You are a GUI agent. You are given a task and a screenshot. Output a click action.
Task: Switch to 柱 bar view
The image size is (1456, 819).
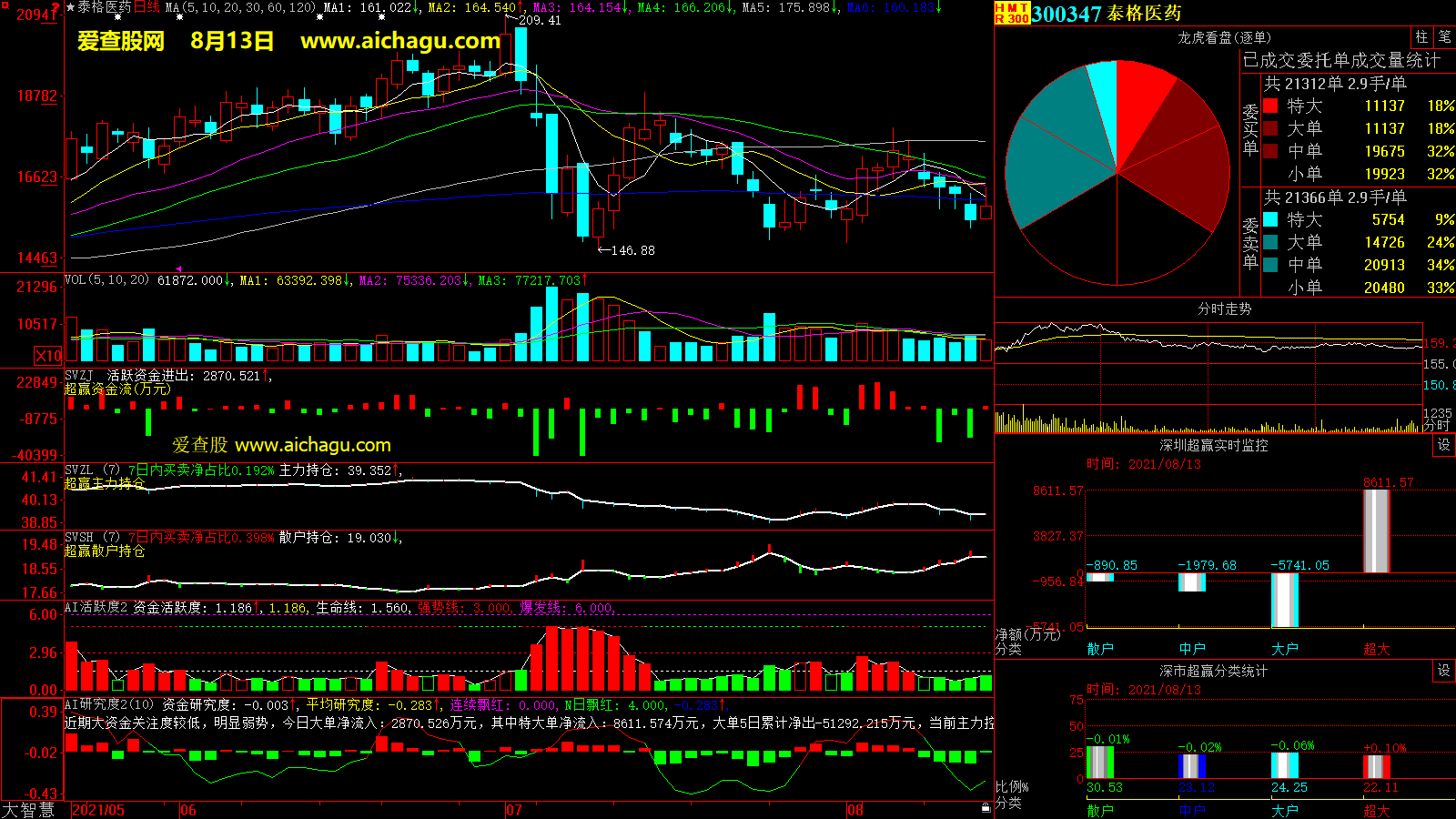1421,36
